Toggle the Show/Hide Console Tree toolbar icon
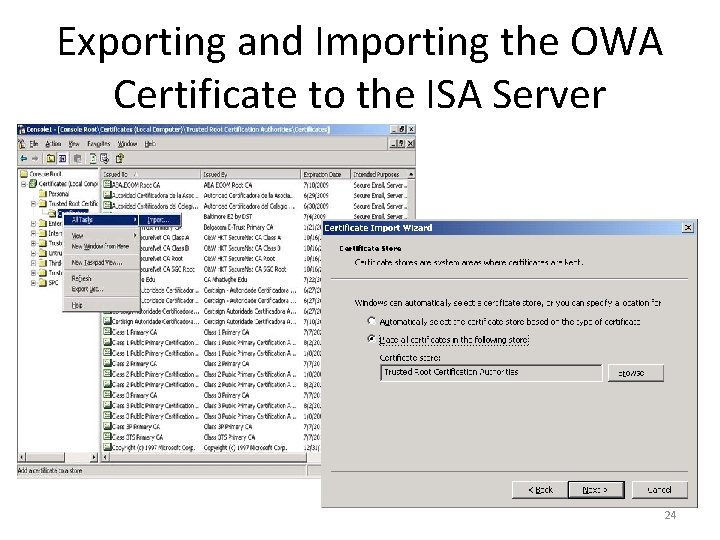The image size is (720, 540). pos(62,158)
